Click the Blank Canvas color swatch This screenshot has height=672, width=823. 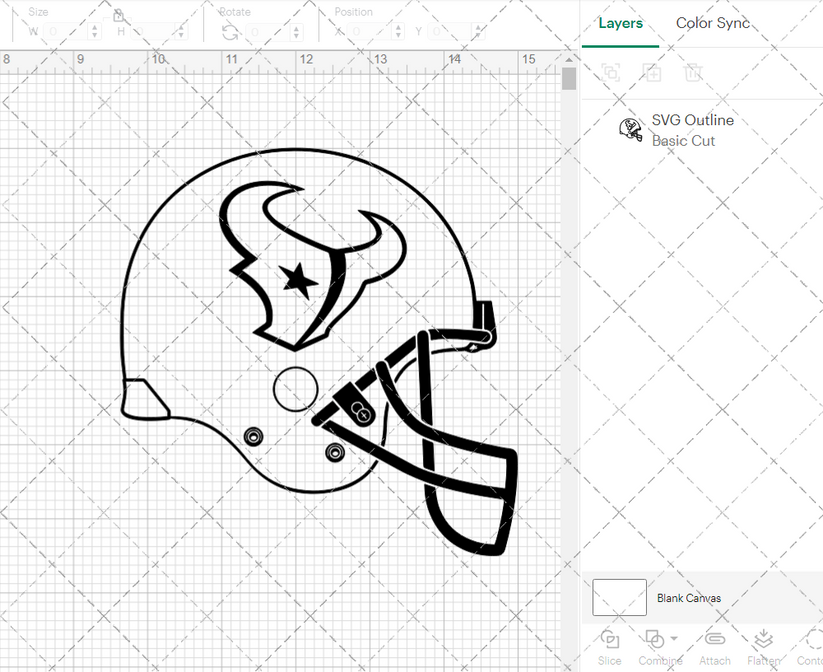tap(618, 597)
